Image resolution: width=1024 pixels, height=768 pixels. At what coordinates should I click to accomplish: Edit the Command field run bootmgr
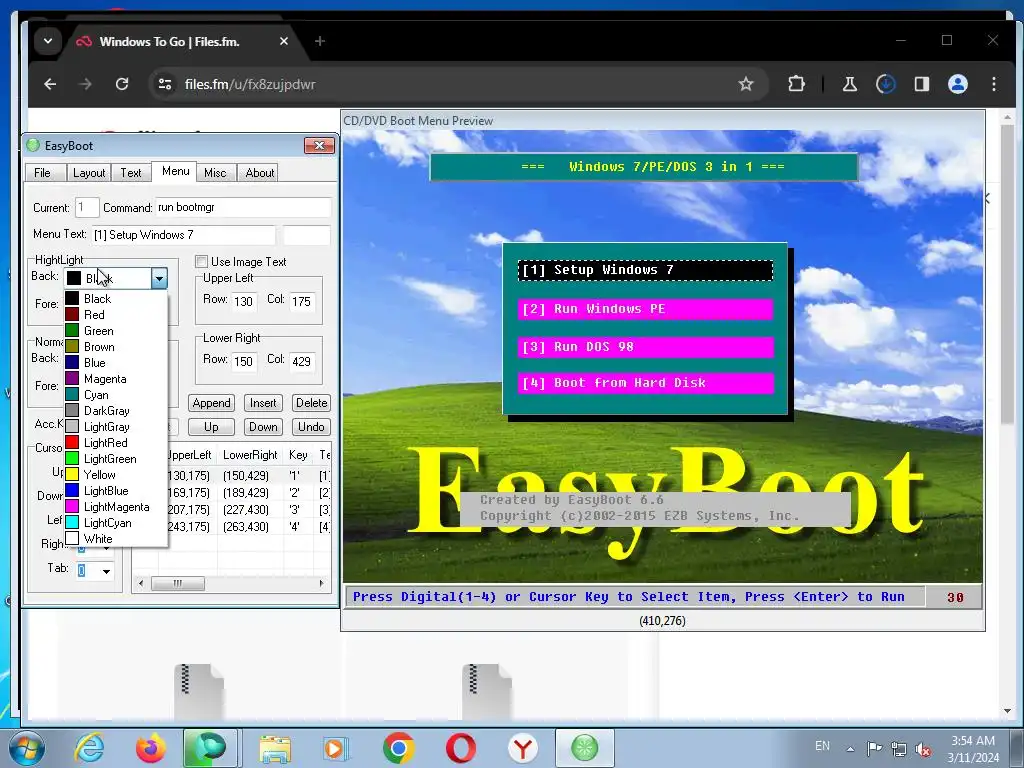(243, 208)
